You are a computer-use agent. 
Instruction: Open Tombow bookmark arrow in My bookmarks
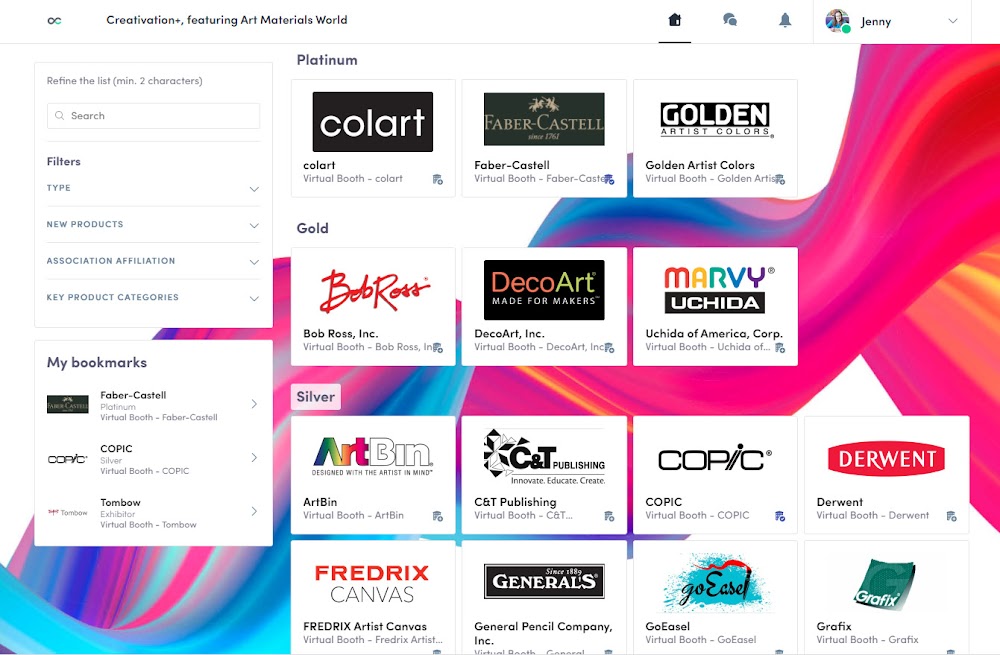pyautogui.click(x=254, y=511)
